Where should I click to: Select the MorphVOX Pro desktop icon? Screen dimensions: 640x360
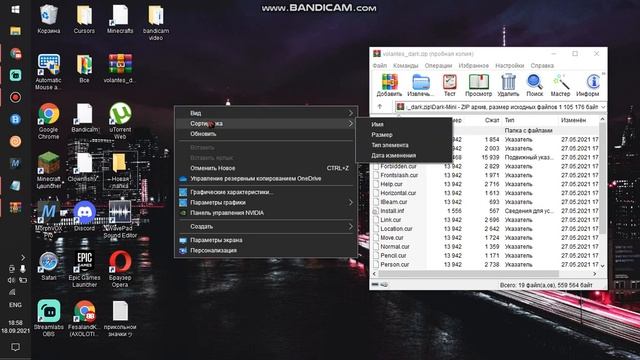pyautogui.click(x=49, y=220)
